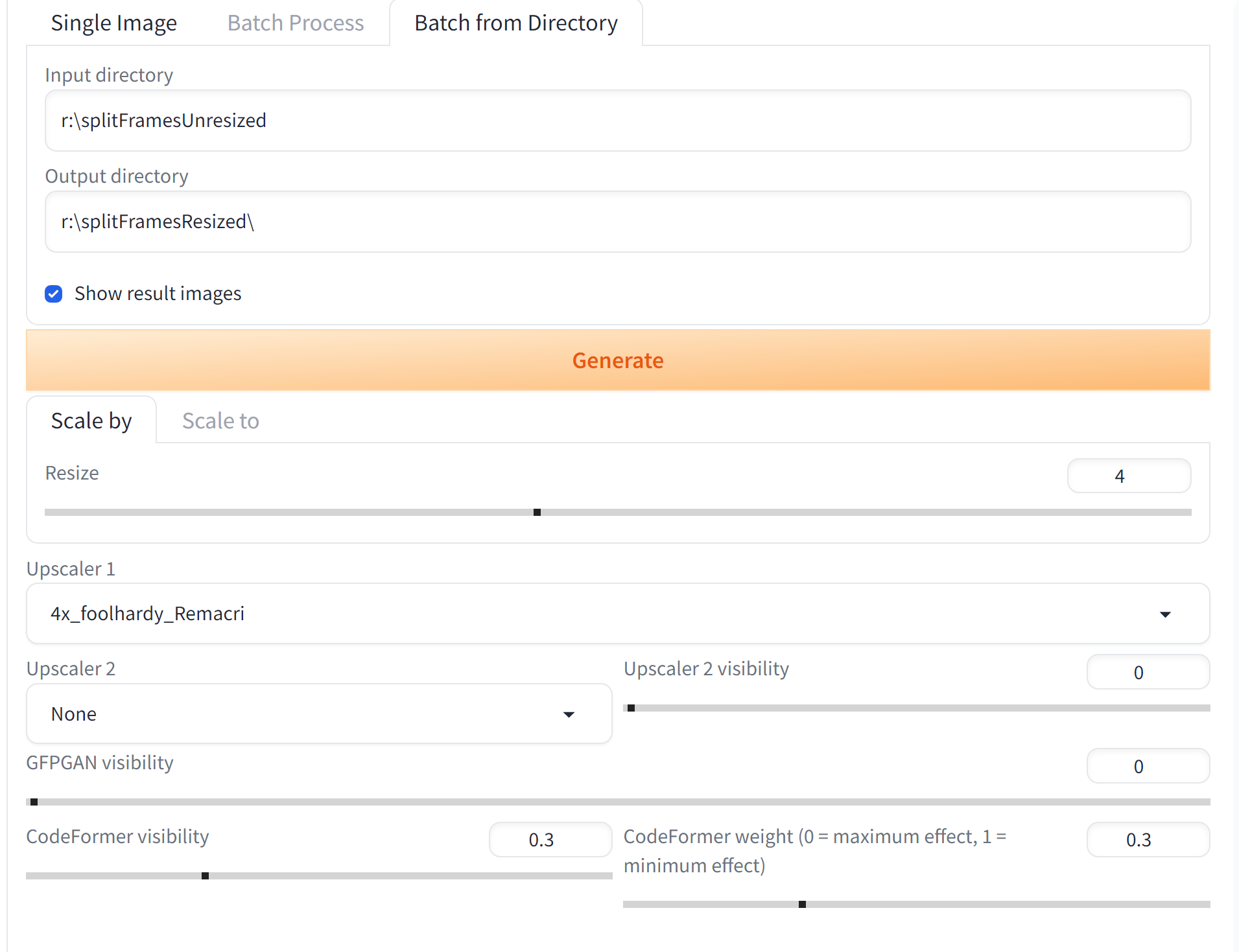Click the Input directory text field
Viewport: 1239px width, 952px height.
coord(618,121)
